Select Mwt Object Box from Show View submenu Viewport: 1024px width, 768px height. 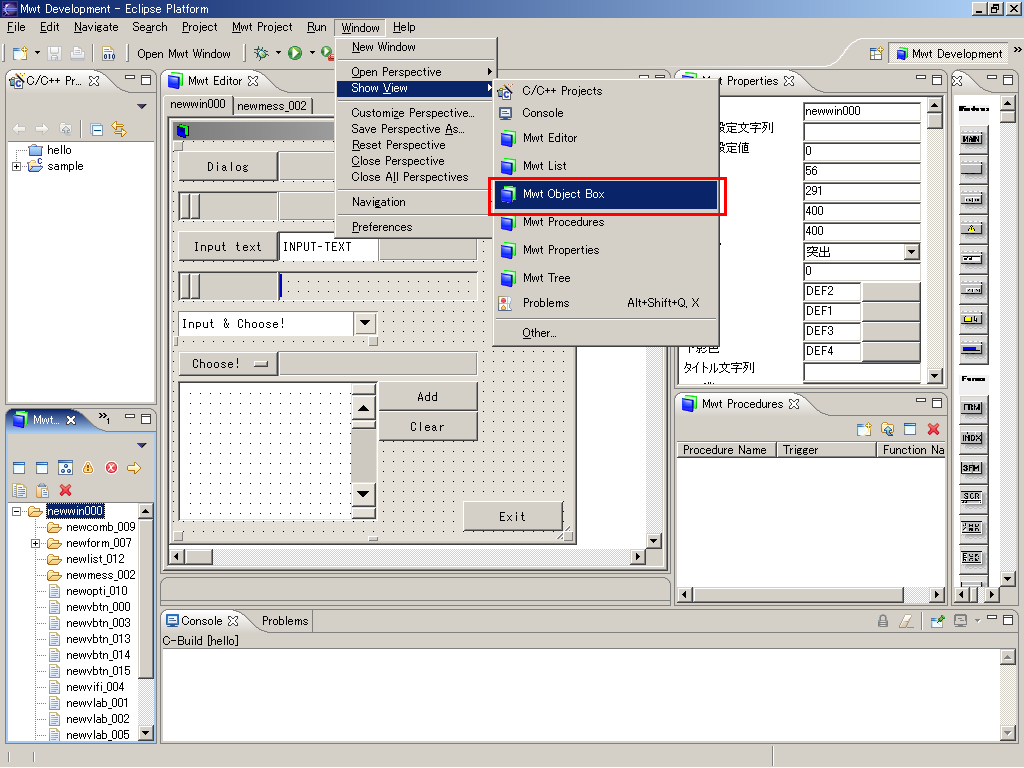pos(606,195)
